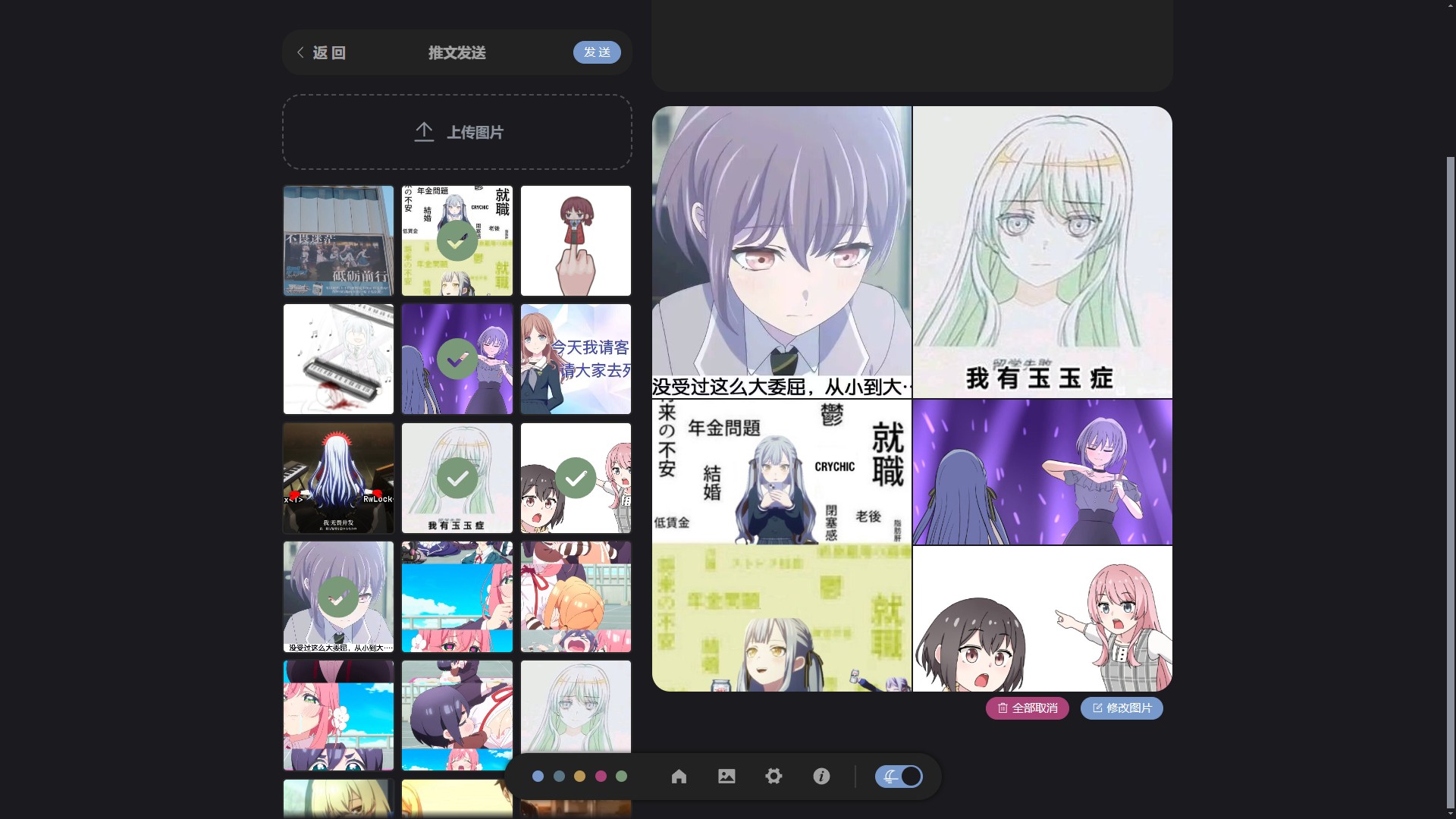The height and width of the screenshot is (819, 1456).
Task: Click 全部取消 cancel all button
Action: (1027, 708)
